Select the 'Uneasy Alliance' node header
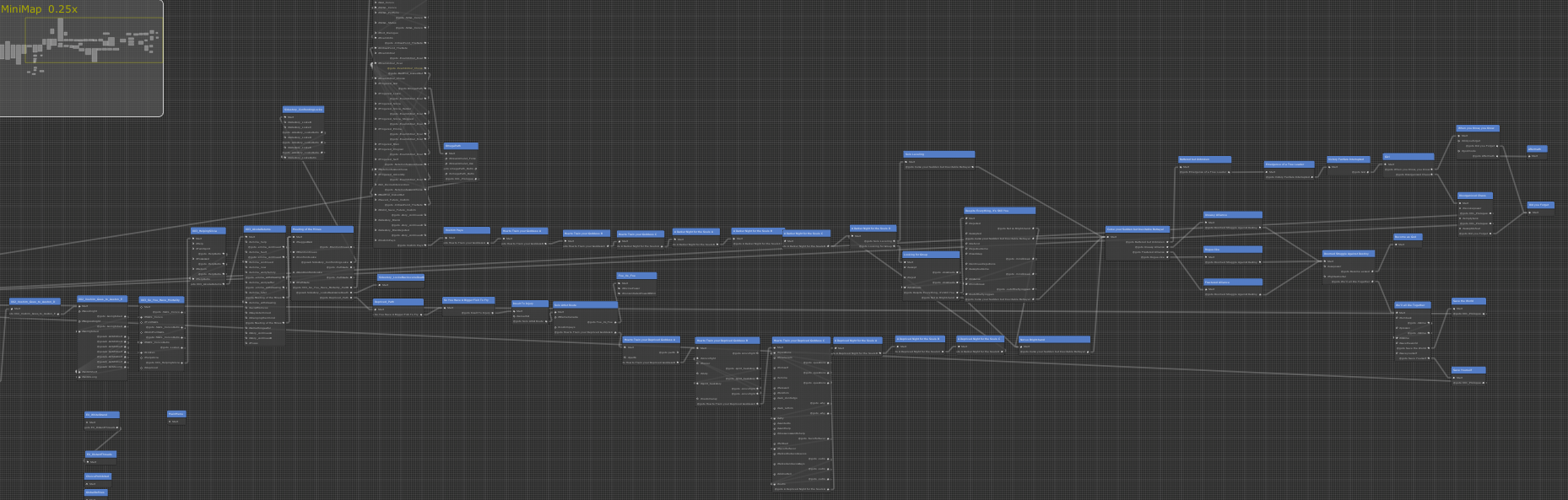1568x500 pixels. 1233,215
